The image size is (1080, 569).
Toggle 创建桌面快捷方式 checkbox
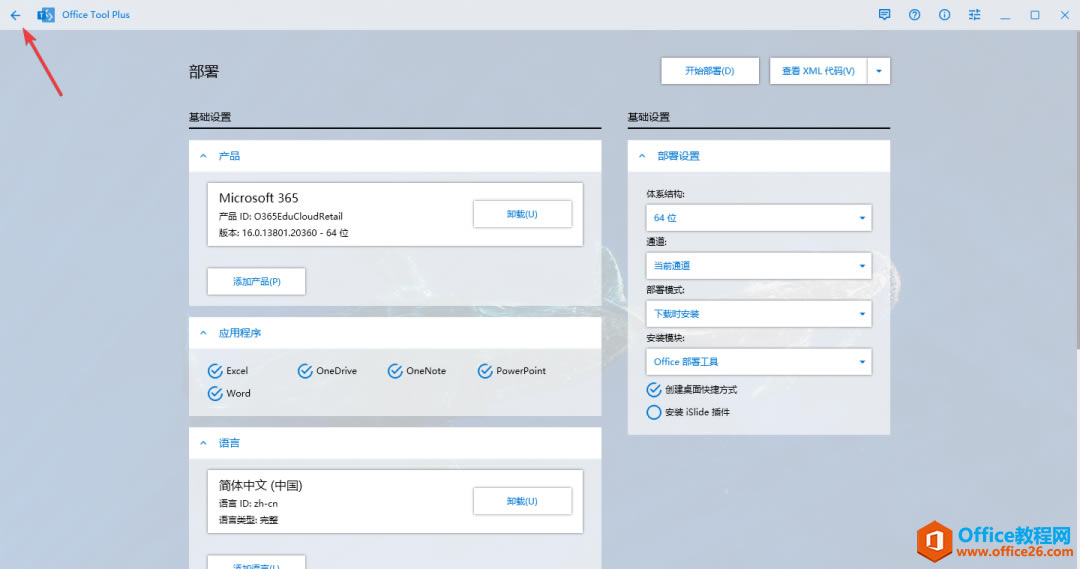point(654,390)
